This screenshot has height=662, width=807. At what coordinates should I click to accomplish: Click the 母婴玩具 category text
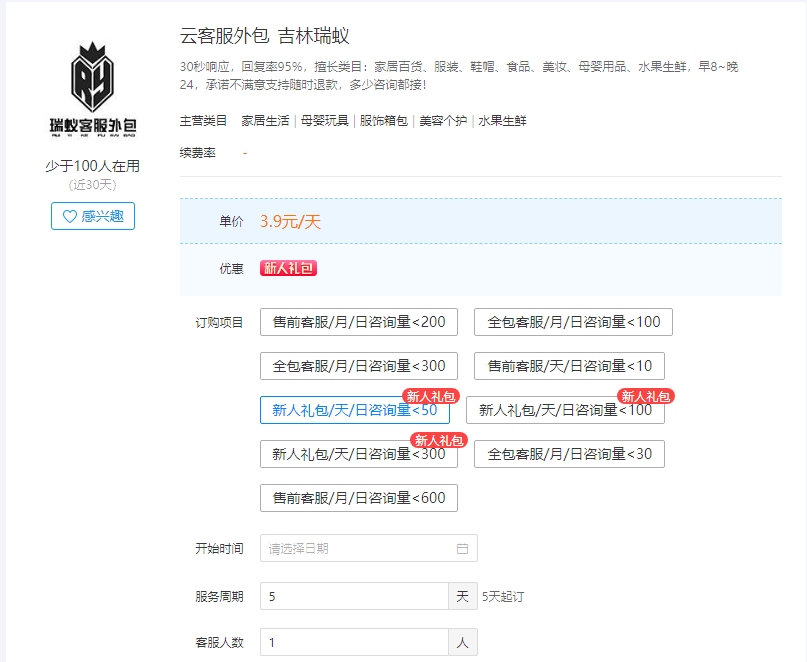click(x=325, y=121)
